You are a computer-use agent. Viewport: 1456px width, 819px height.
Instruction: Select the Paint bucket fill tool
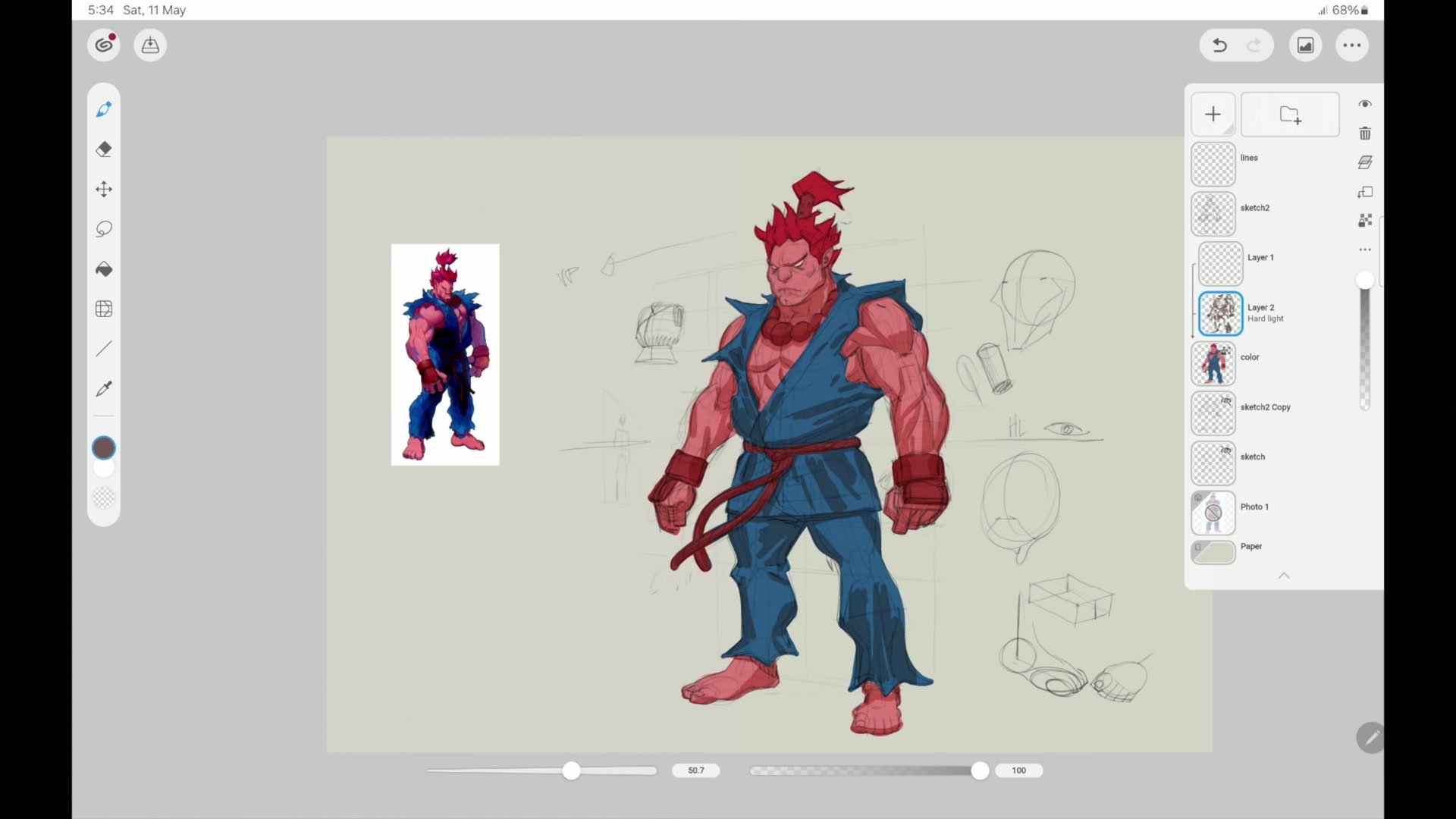pos(104,269)
